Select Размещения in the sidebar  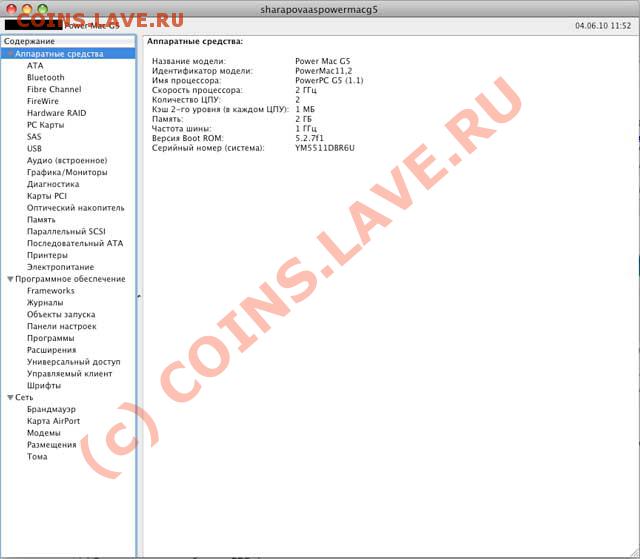click(52, 445)
